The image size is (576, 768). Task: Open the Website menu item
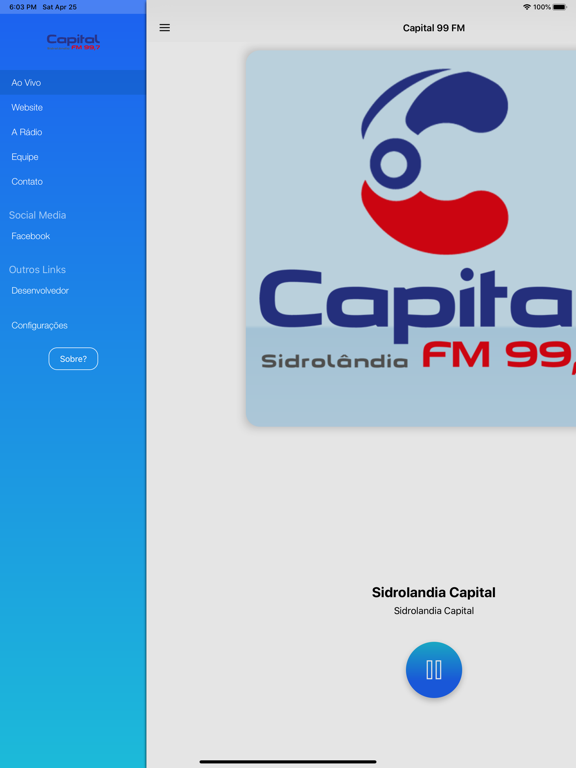tap(73, 107)
